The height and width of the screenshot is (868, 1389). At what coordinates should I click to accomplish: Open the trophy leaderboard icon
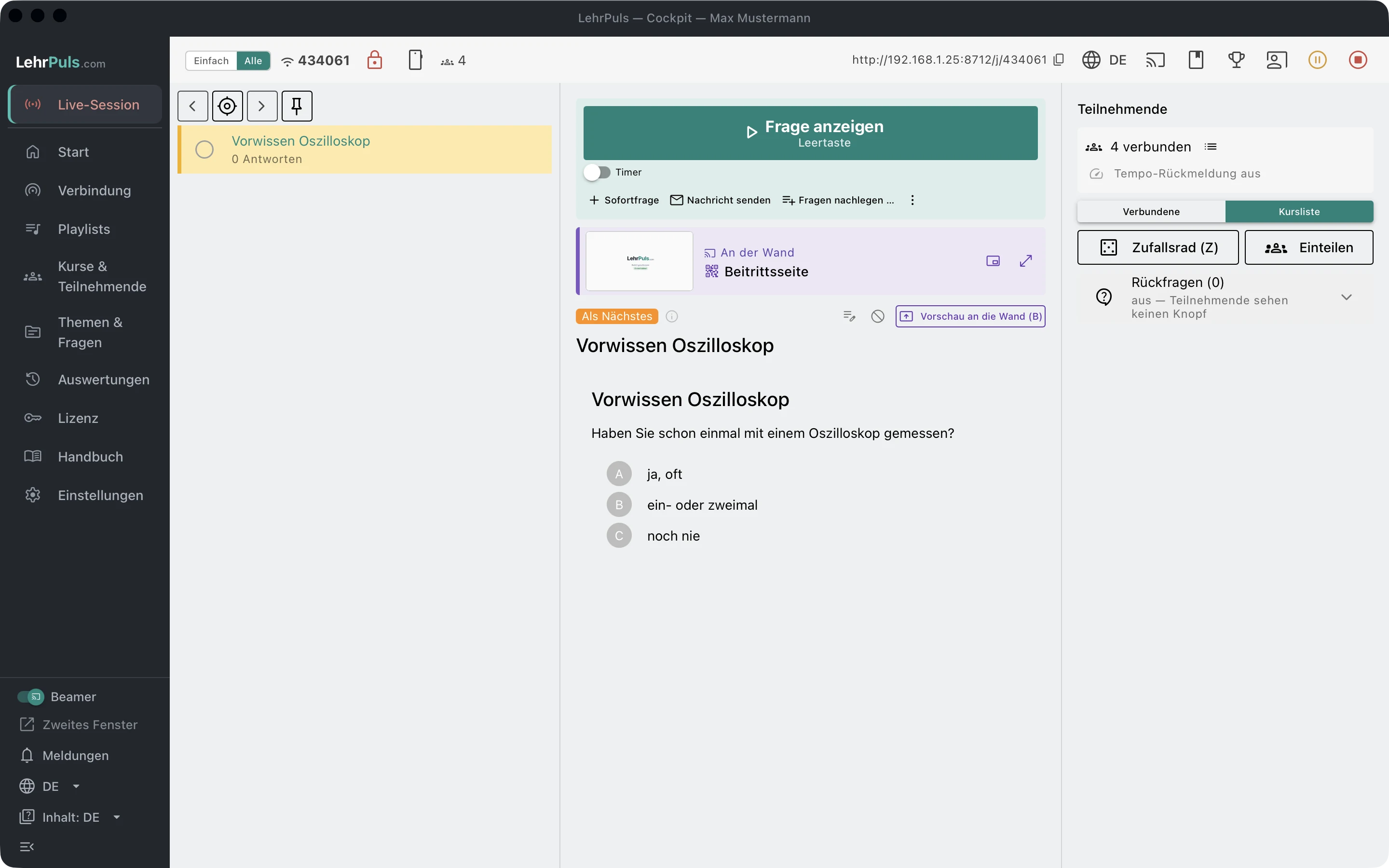tap(1236, 60)
